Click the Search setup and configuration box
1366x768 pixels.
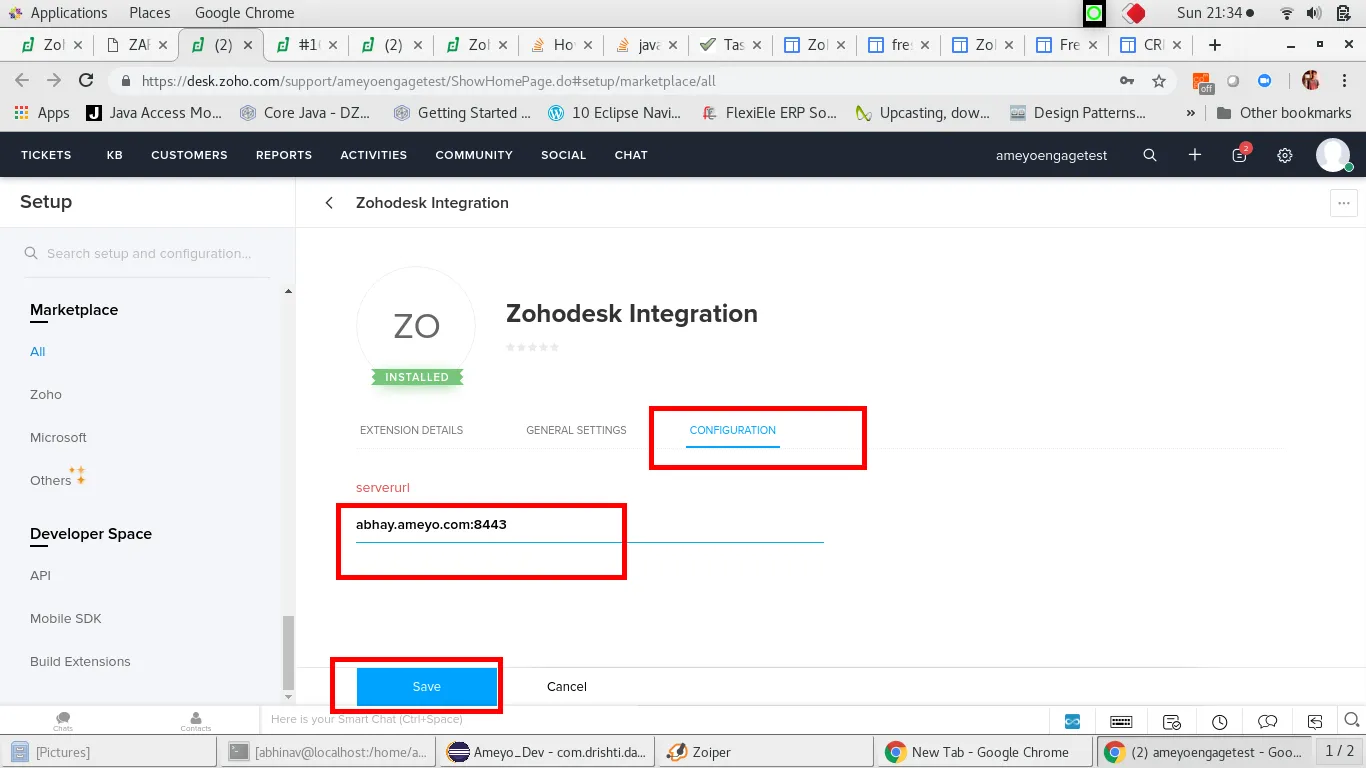tap(148, 254)
